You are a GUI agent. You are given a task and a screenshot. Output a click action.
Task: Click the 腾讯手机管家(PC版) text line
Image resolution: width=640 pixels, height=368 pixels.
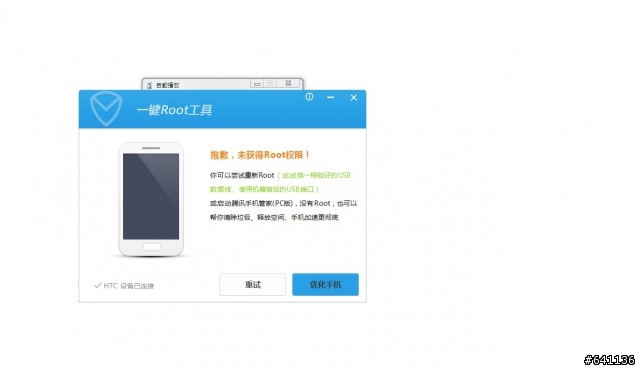click(x=284, y=203)
